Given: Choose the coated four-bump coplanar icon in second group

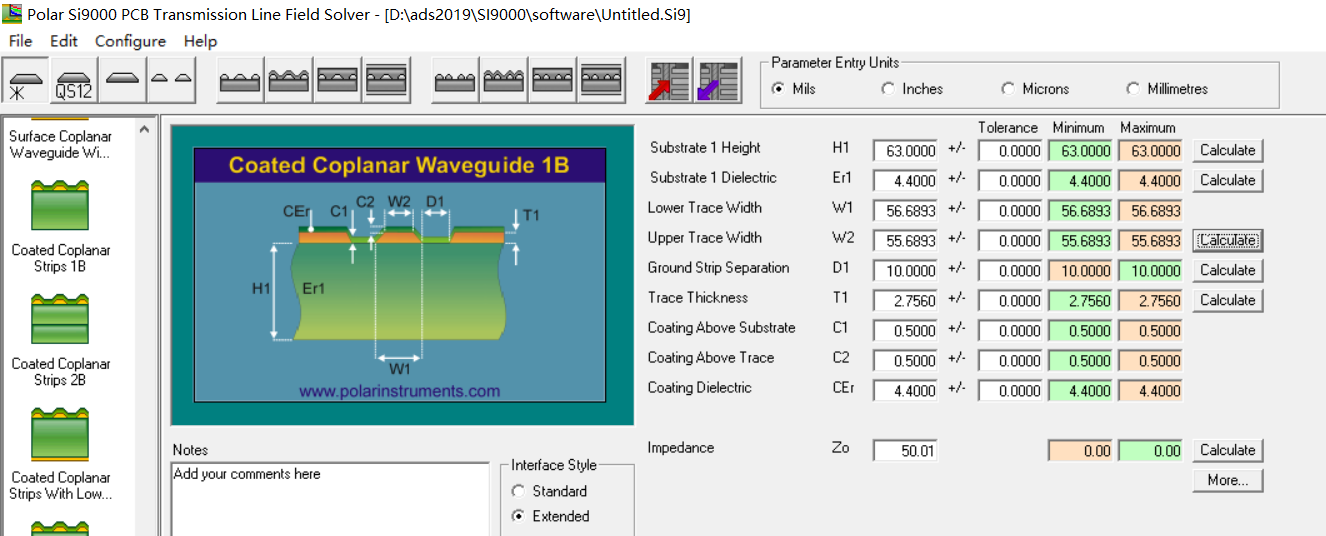Looking at the screenshot, I should point(505,81).
